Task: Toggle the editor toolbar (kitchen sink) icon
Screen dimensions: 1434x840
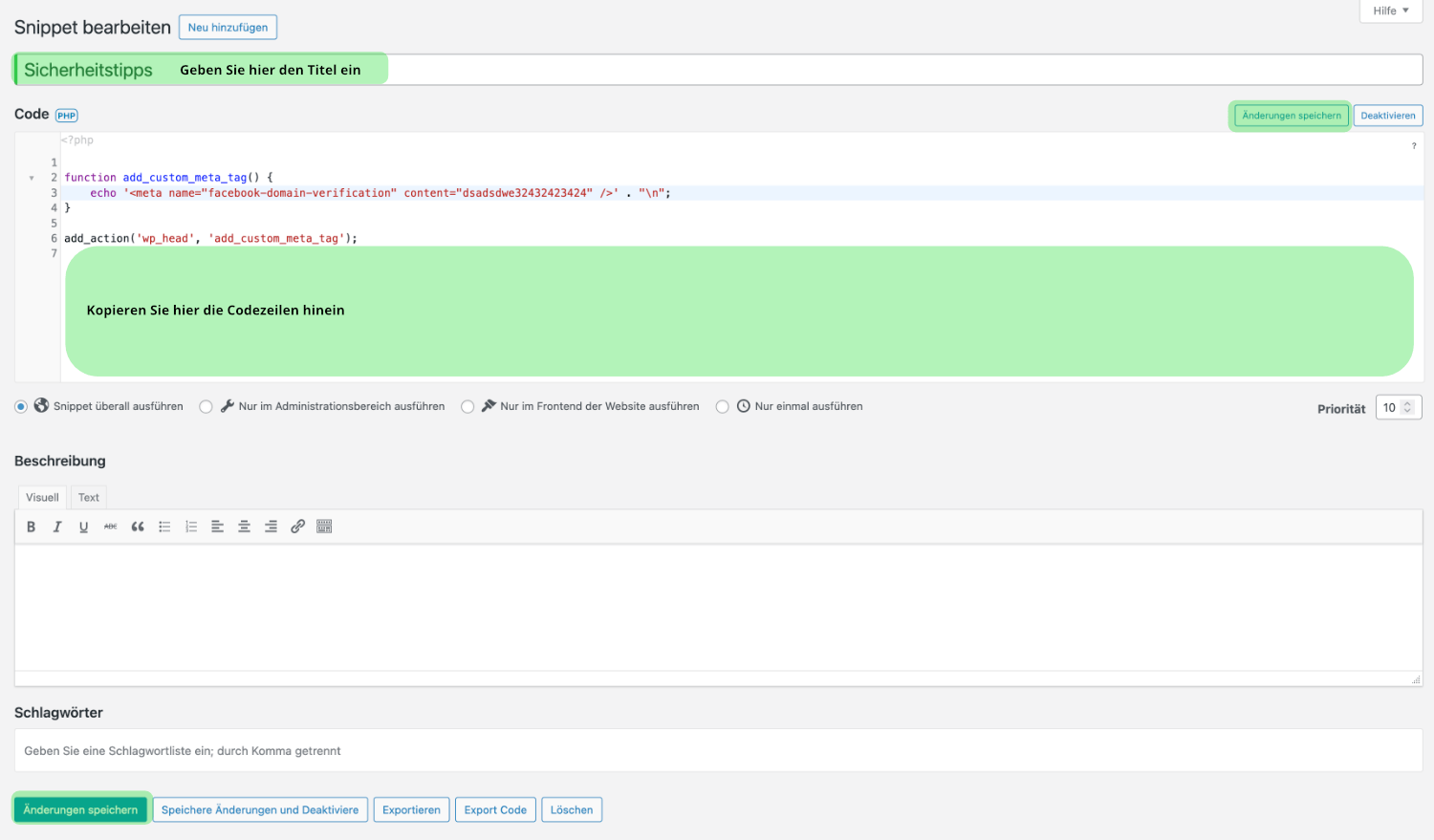Action: pyautogui.click(x=325, y=527)
